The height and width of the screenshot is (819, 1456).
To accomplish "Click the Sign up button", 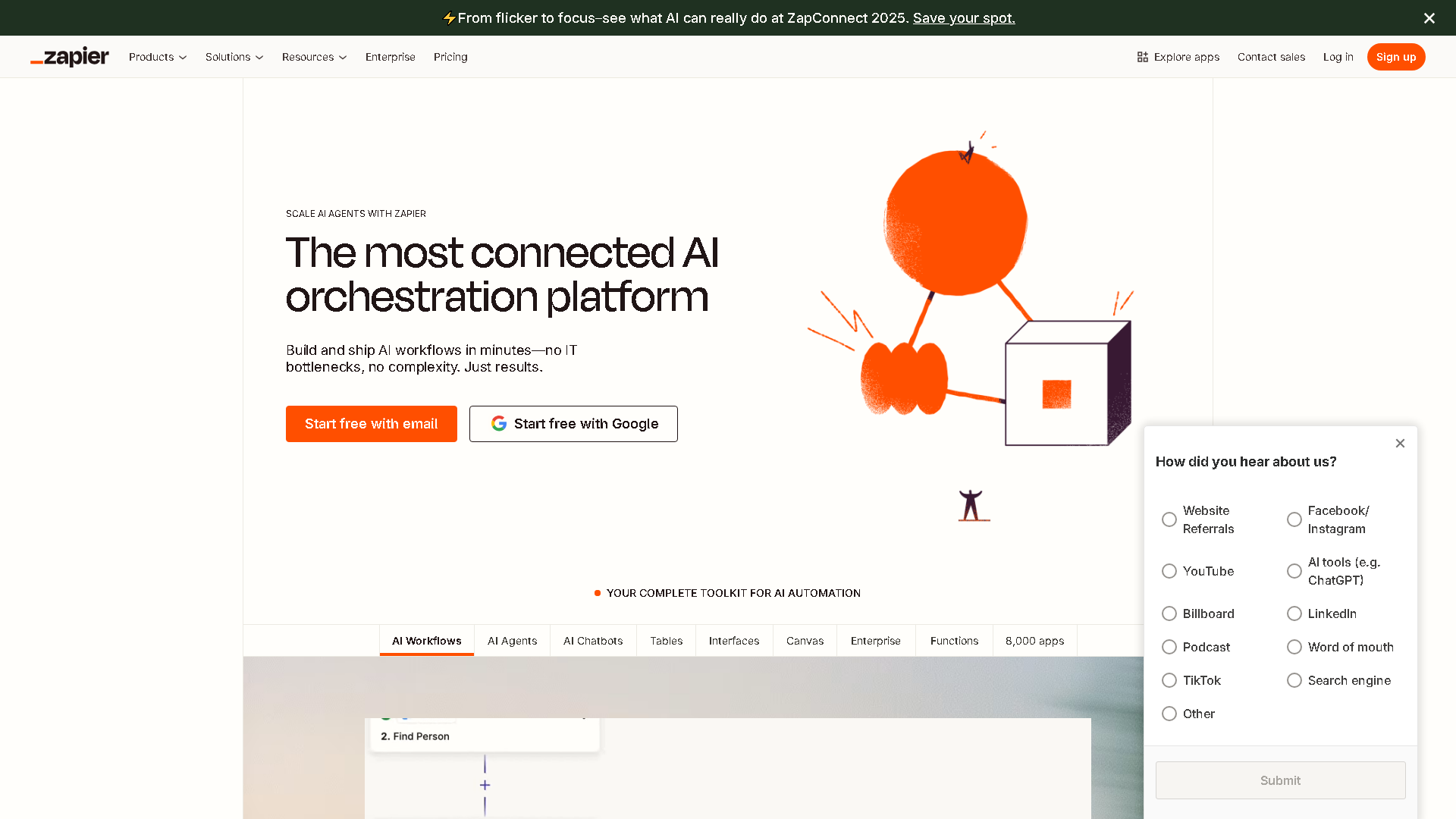I will click(x=1396, y=57).
